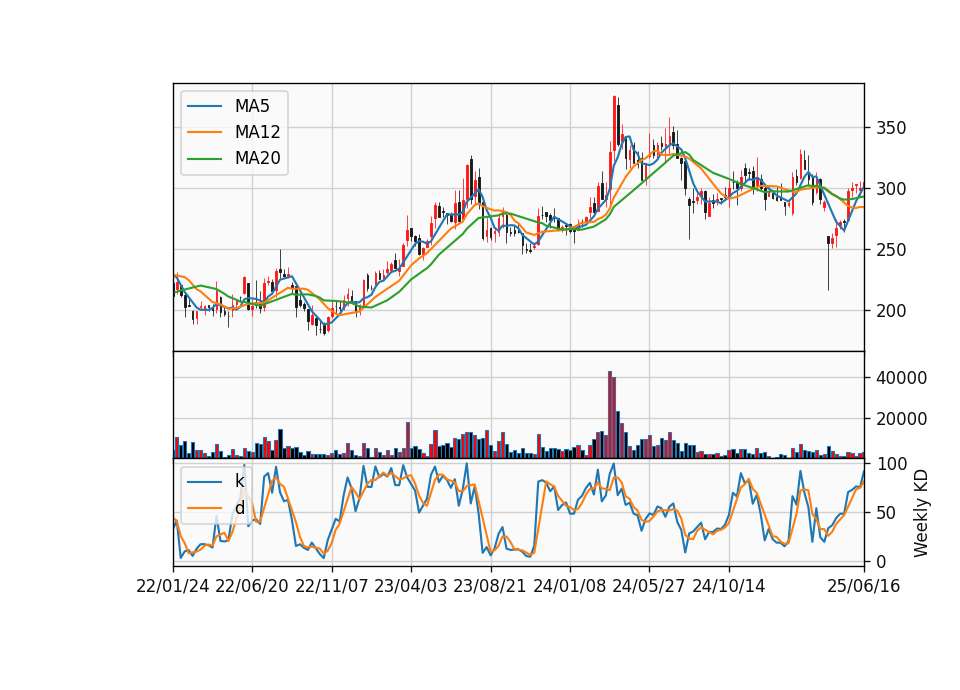Click the 24/05/27 date label
The width and height of the screenshot is (960, 690).
[649, 586]
